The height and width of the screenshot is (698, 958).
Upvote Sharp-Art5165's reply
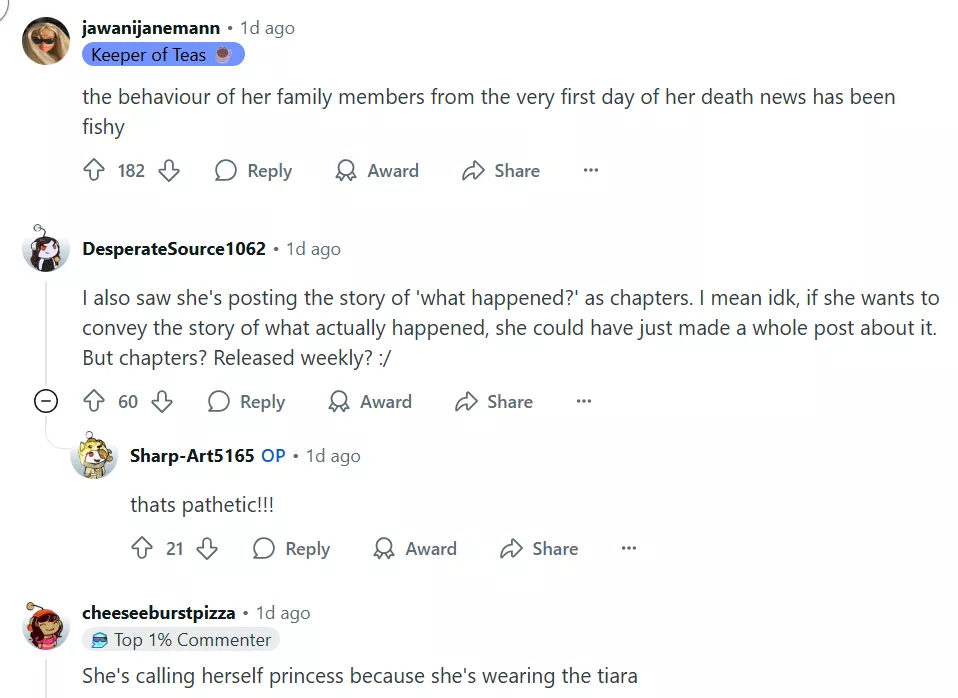(142, 549)
